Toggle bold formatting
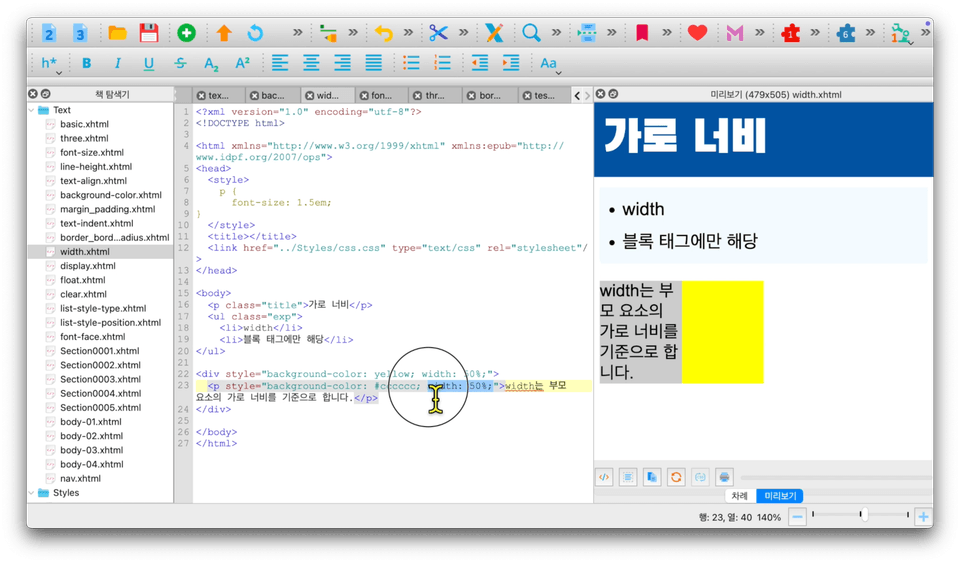 pos(86,63)
